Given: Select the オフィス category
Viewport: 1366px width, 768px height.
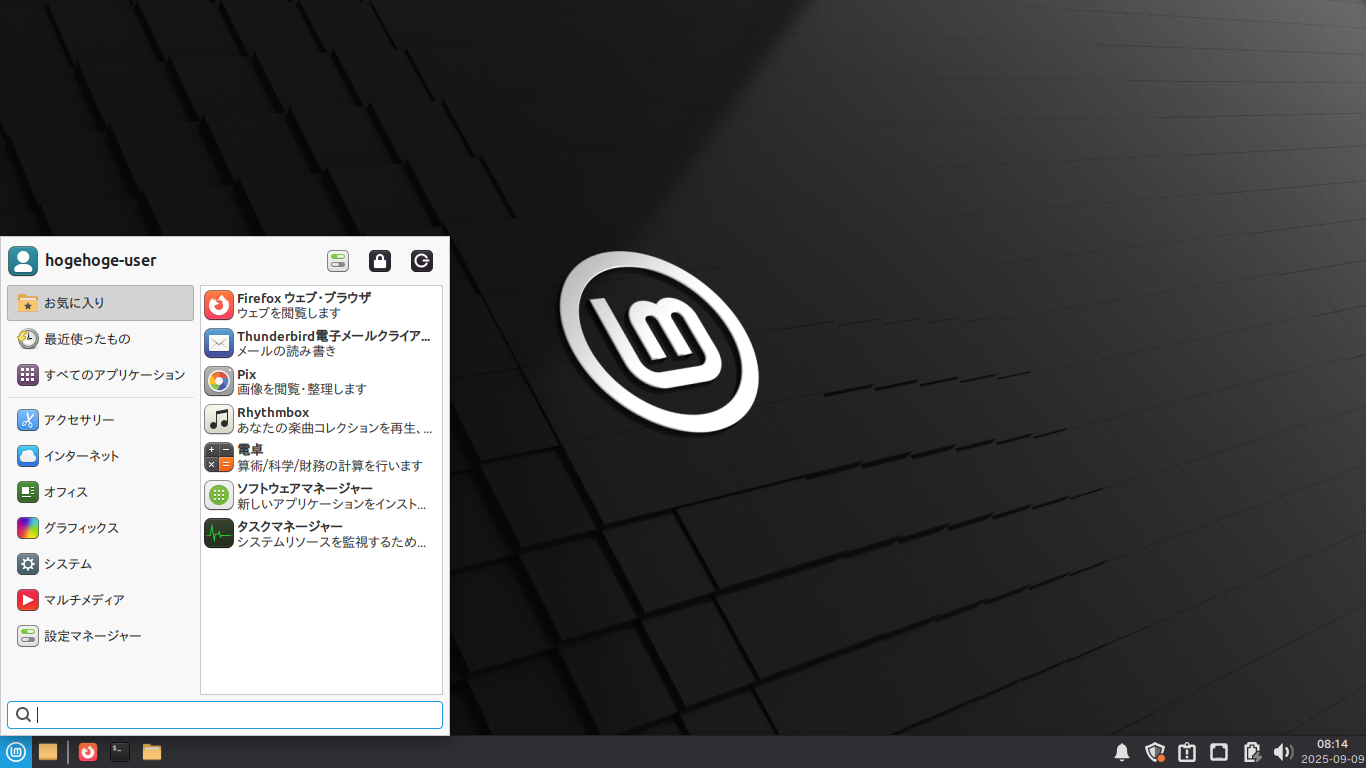Looking at the screenshot, I should pos(100,492).
